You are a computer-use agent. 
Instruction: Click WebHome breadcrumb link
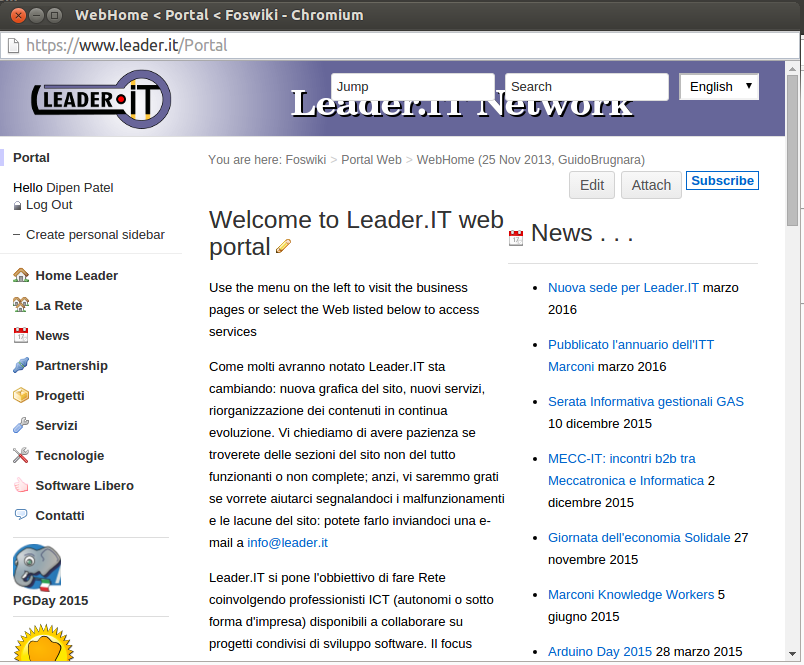(x=445, y=160)
